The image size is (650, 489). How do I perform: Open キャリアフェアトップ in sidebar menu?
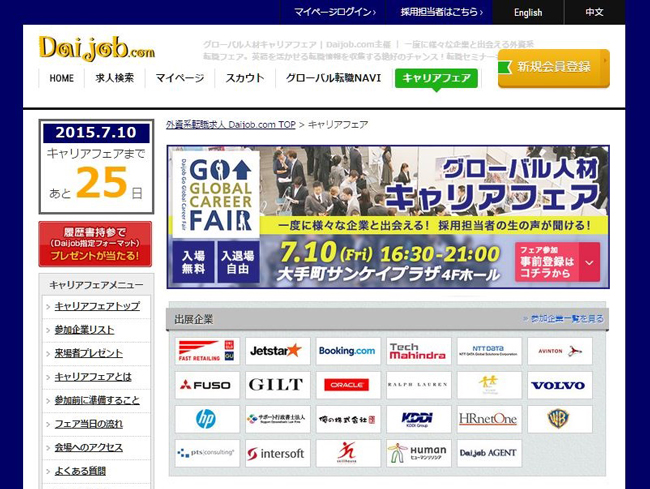tap(97, 306)
